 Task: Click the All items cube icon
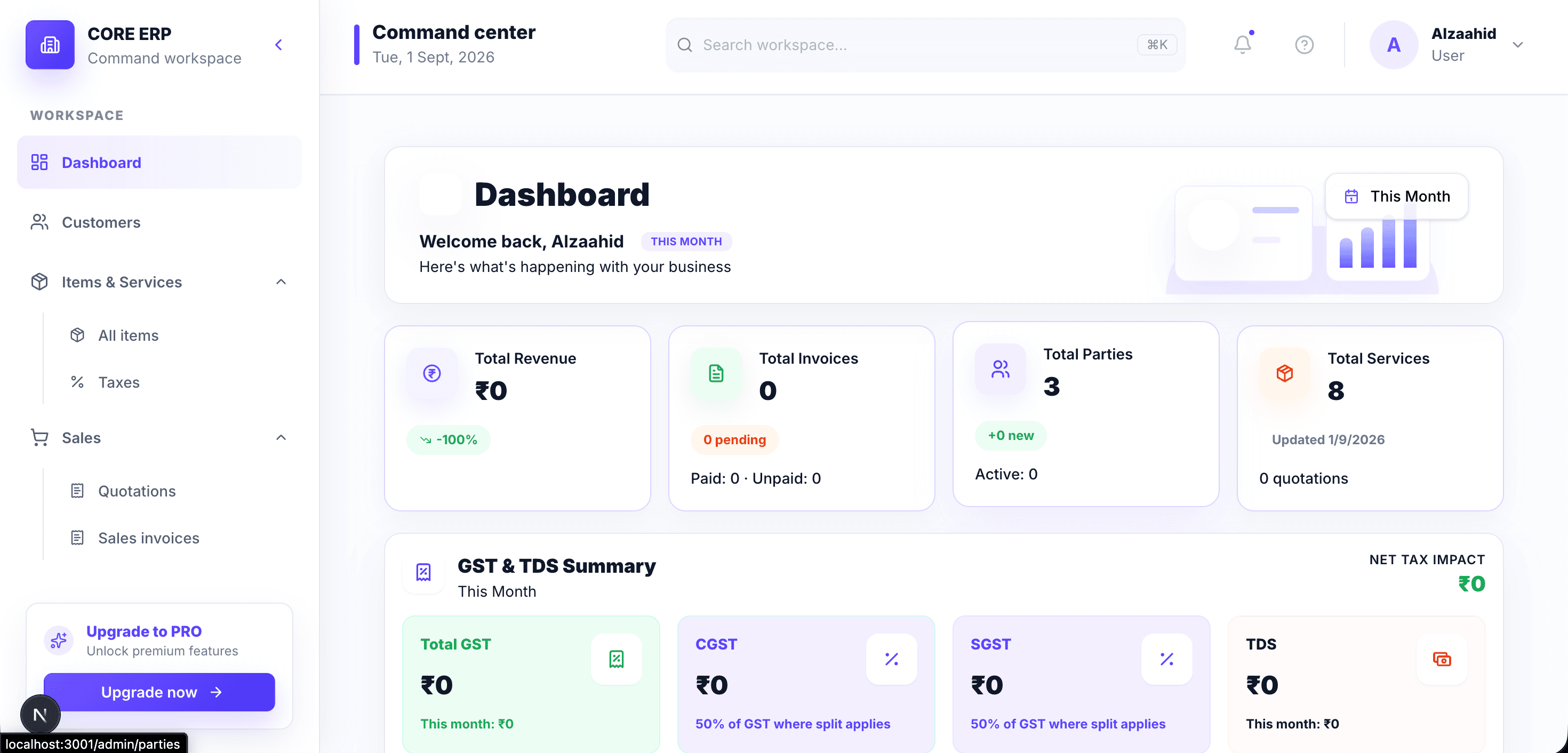(x=77, y=335)
